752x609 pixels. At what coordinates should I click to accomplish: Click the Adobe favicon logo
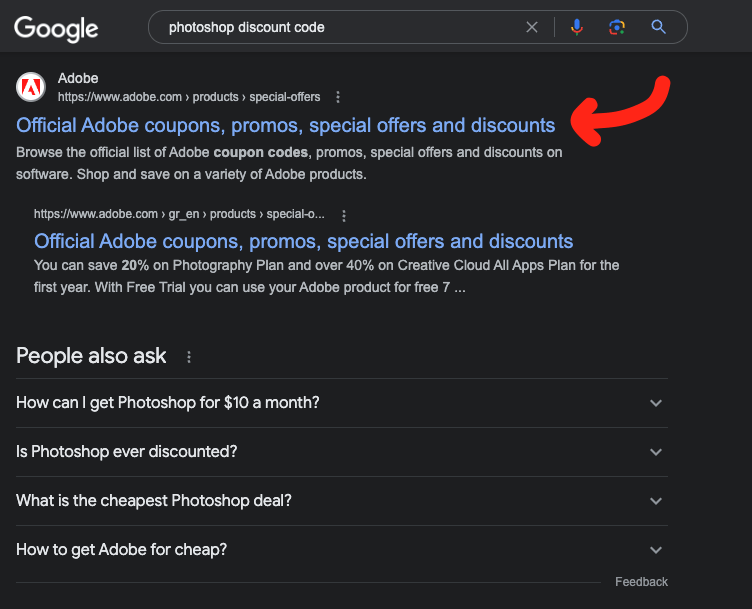pyautogui.click(x=31, y=87)
